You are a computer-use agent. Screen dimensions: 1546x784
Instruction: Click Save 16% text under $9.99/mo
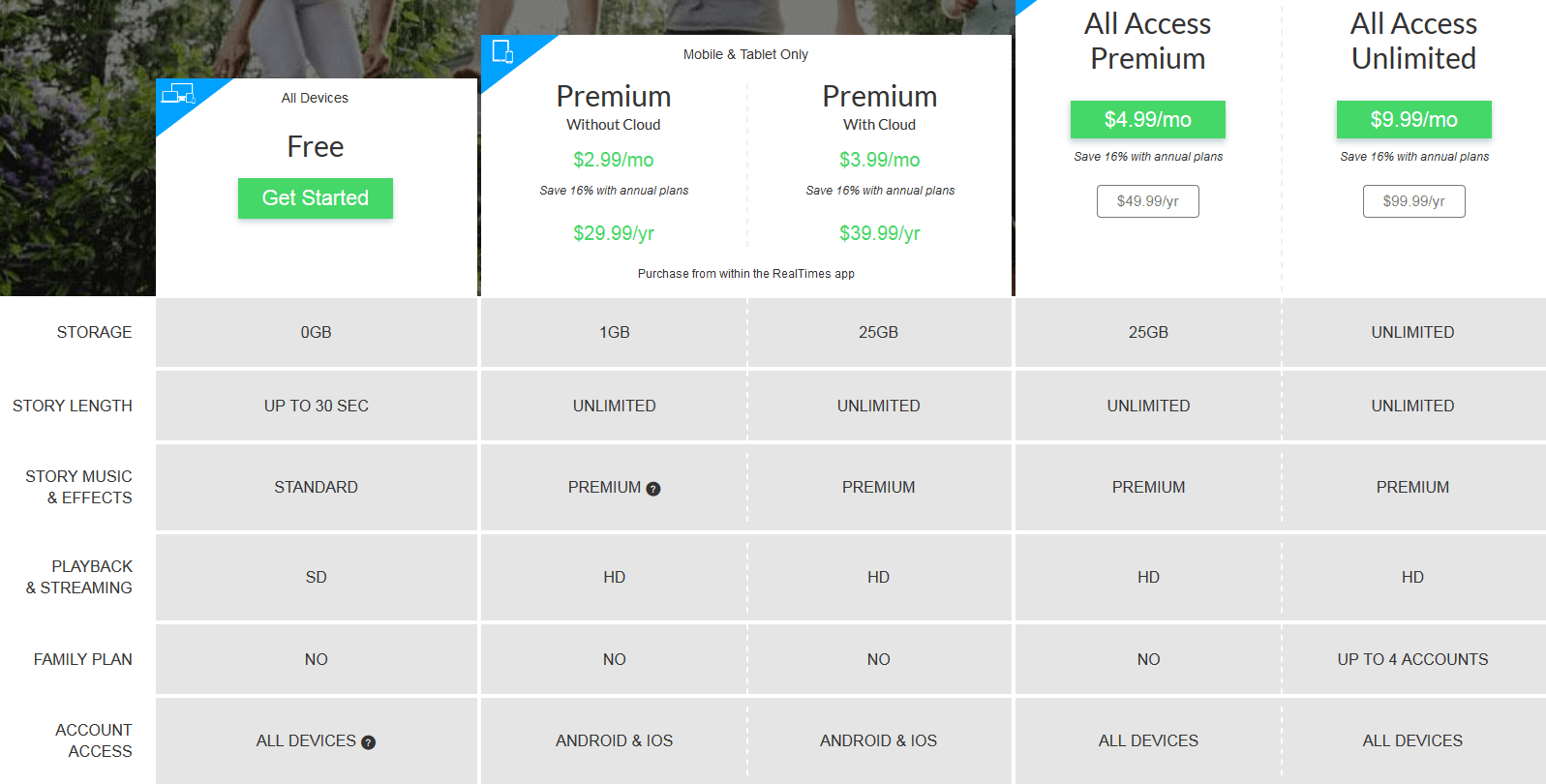[1414, 157]
